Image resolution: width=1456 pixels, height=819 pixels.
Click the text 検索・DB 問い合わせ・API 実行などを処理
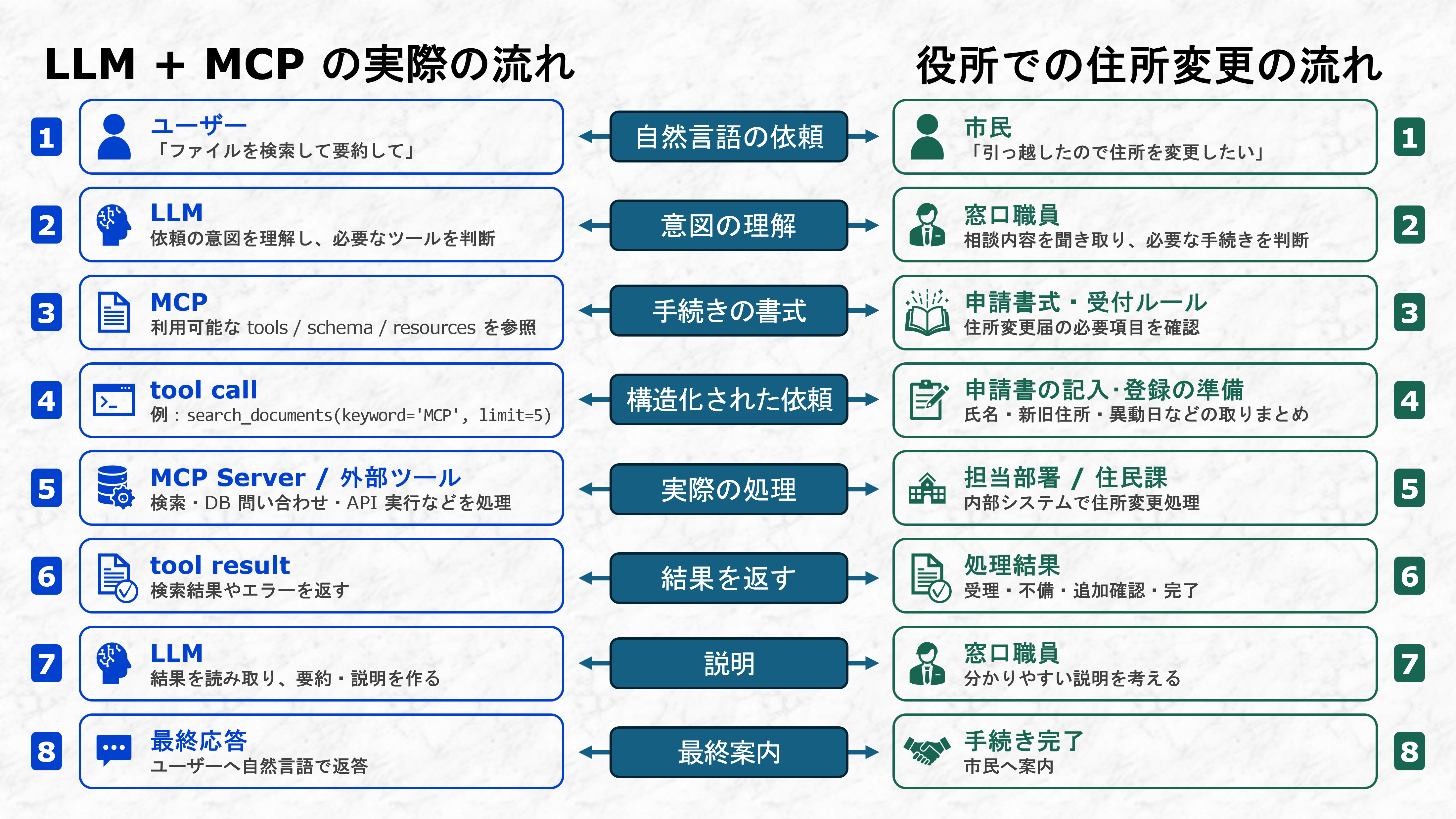click(331, 502)
